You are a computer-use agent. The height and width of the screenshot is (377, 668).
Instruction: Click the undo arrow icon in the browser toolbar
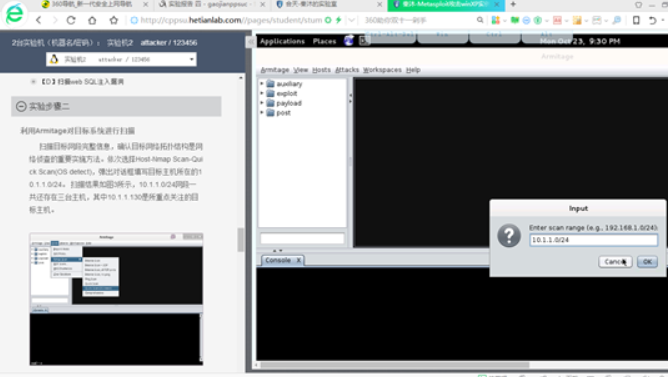tap(652, 20)
